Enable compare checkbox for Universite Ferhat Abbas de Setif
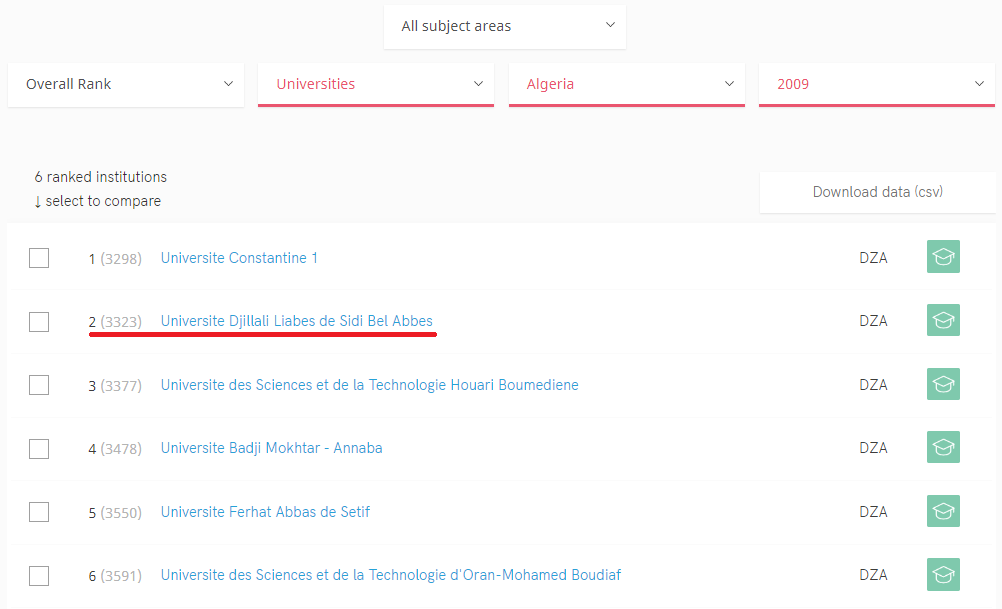 point(39,512)
